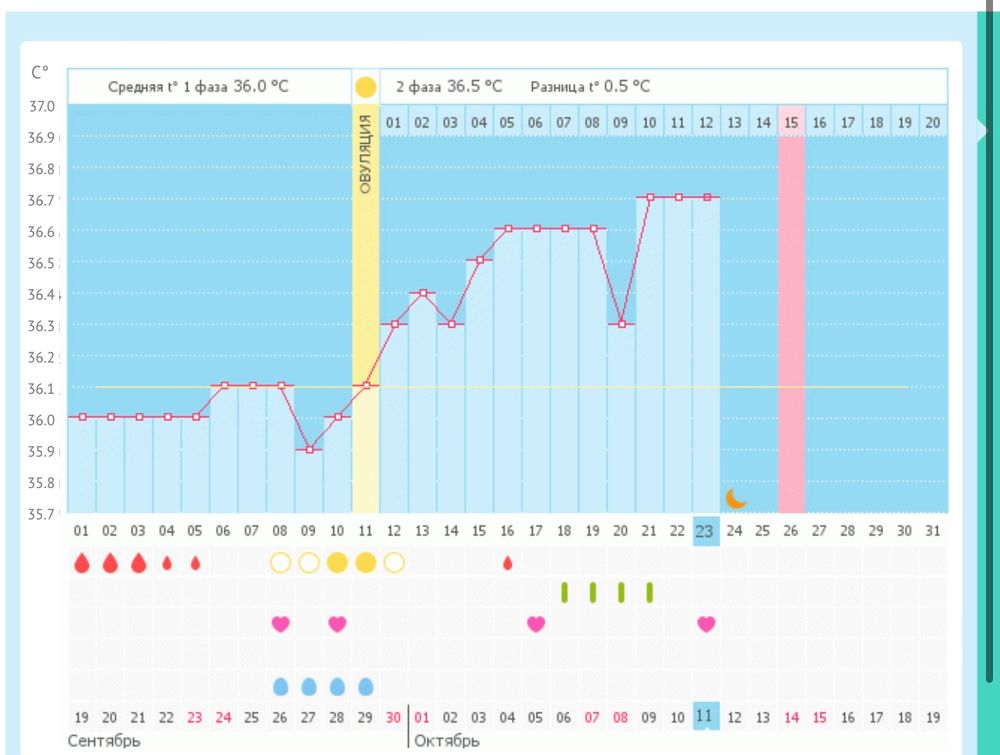Screen dimensions: 1000x755
Task: Click the pink heart under day 17
Action: [x=536, y=624]
